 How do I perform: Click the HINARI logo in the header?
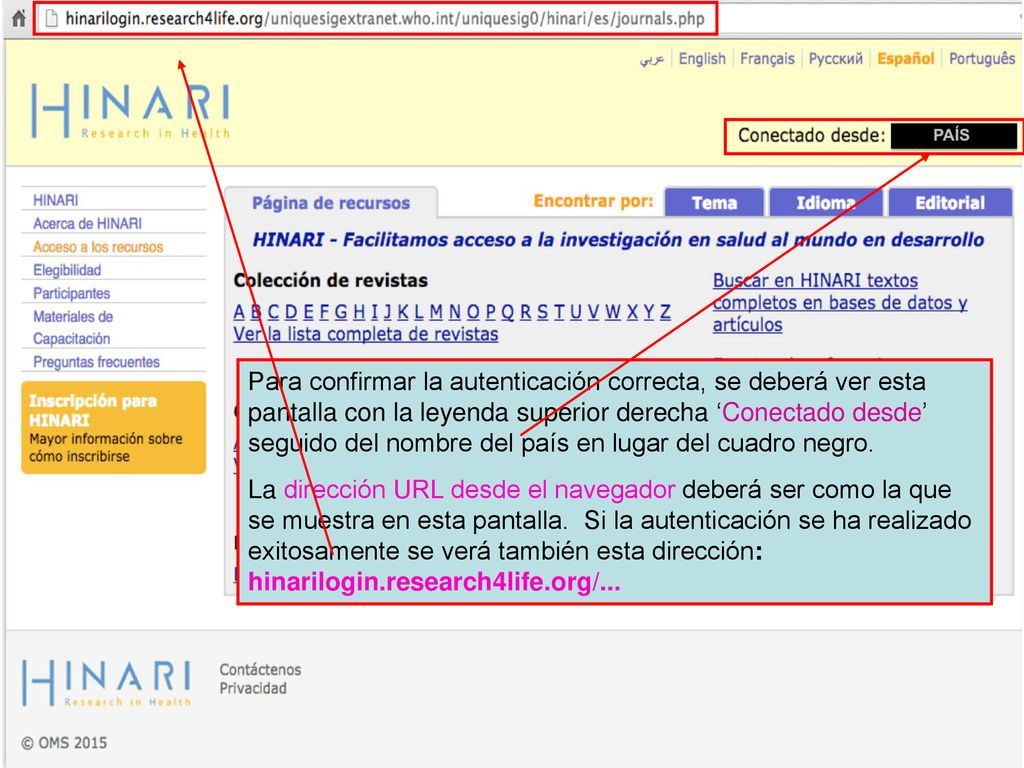coord(131,111)
